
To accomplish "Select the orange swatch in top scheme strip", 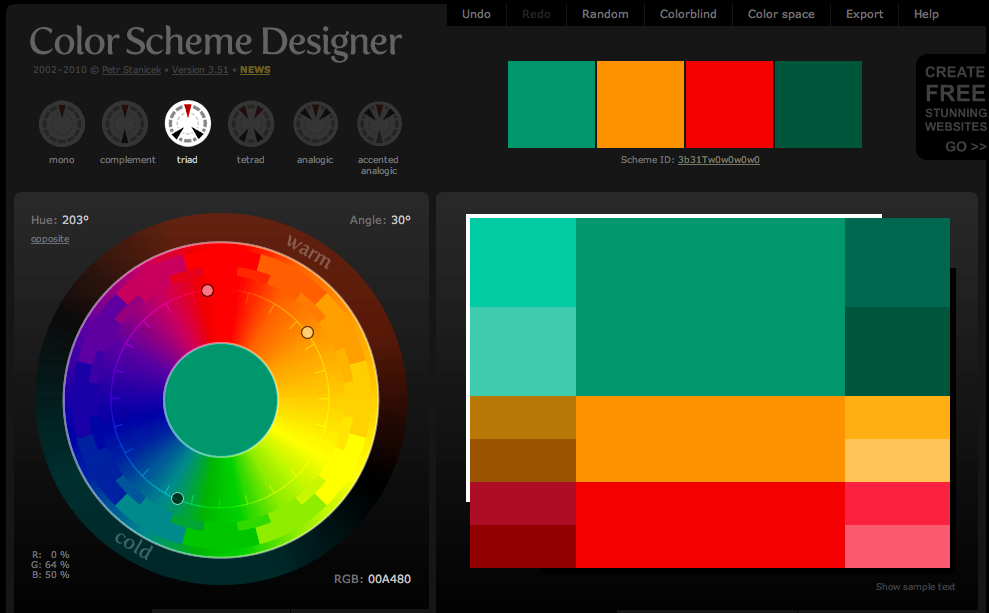I will (x=640, y=105).
